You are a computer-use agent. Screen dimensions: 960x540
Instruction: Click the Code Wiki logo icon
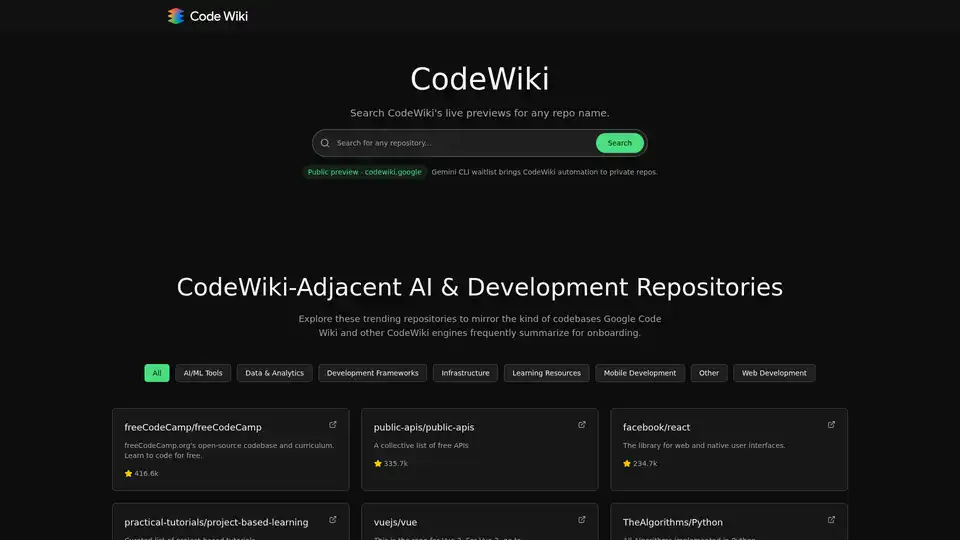[176, 16]
